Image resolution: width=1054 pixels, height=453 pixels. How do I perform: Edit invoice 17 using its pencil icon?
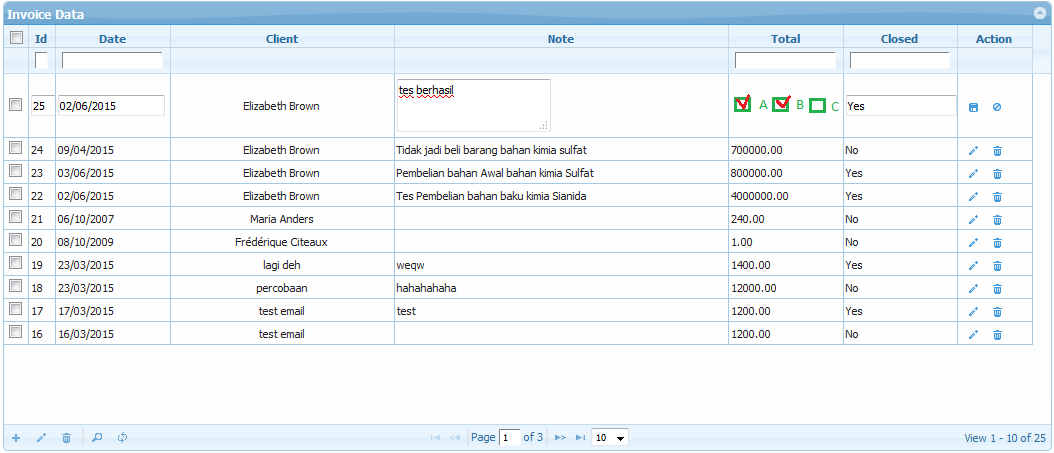pos(973,312)
